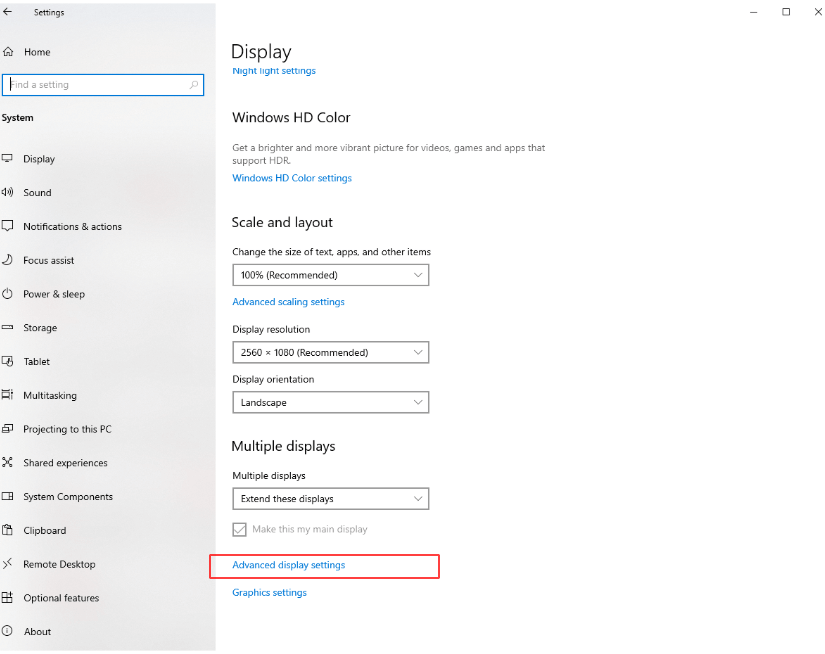The width and height of the screenshot is (825, 654).
Task: Close the Settings window
Action: tap(818, 12)
